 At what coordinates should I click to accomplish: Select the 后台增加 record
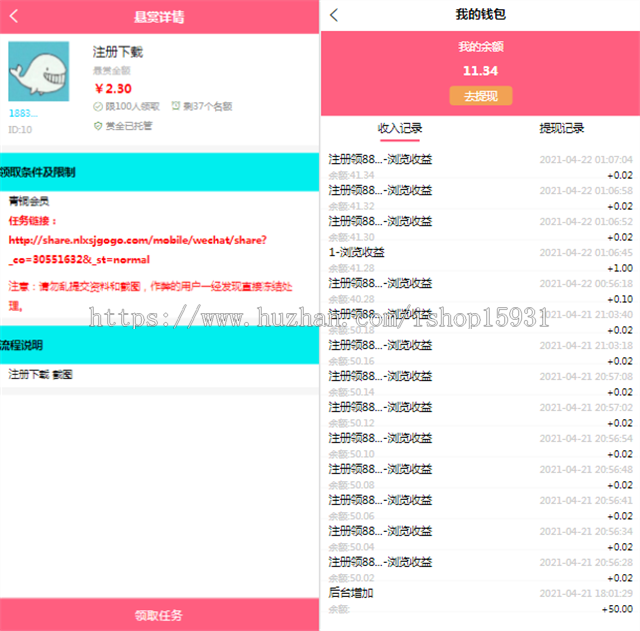pos(480,601)
